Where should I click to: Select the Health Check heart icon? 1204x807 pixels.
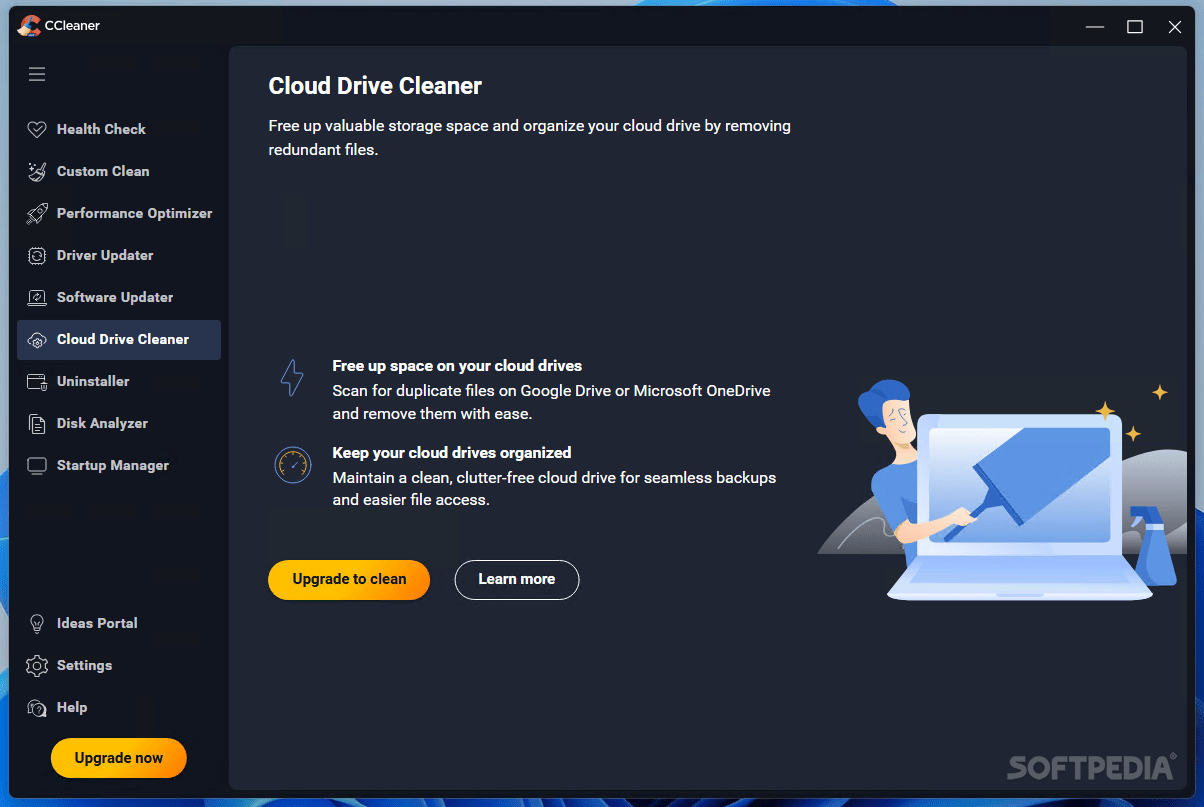tap(37, 128)
